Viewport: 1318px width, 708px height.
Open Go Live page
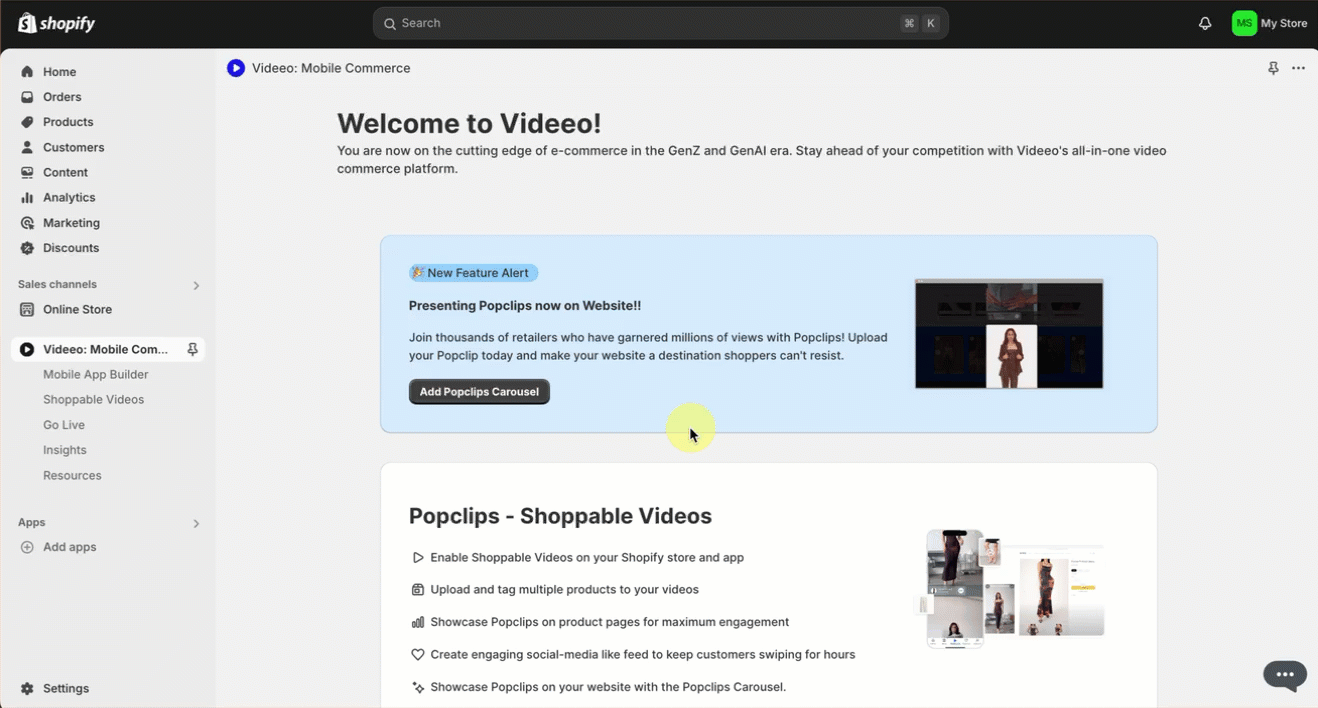pyautogui.click(x=64, y=425)
